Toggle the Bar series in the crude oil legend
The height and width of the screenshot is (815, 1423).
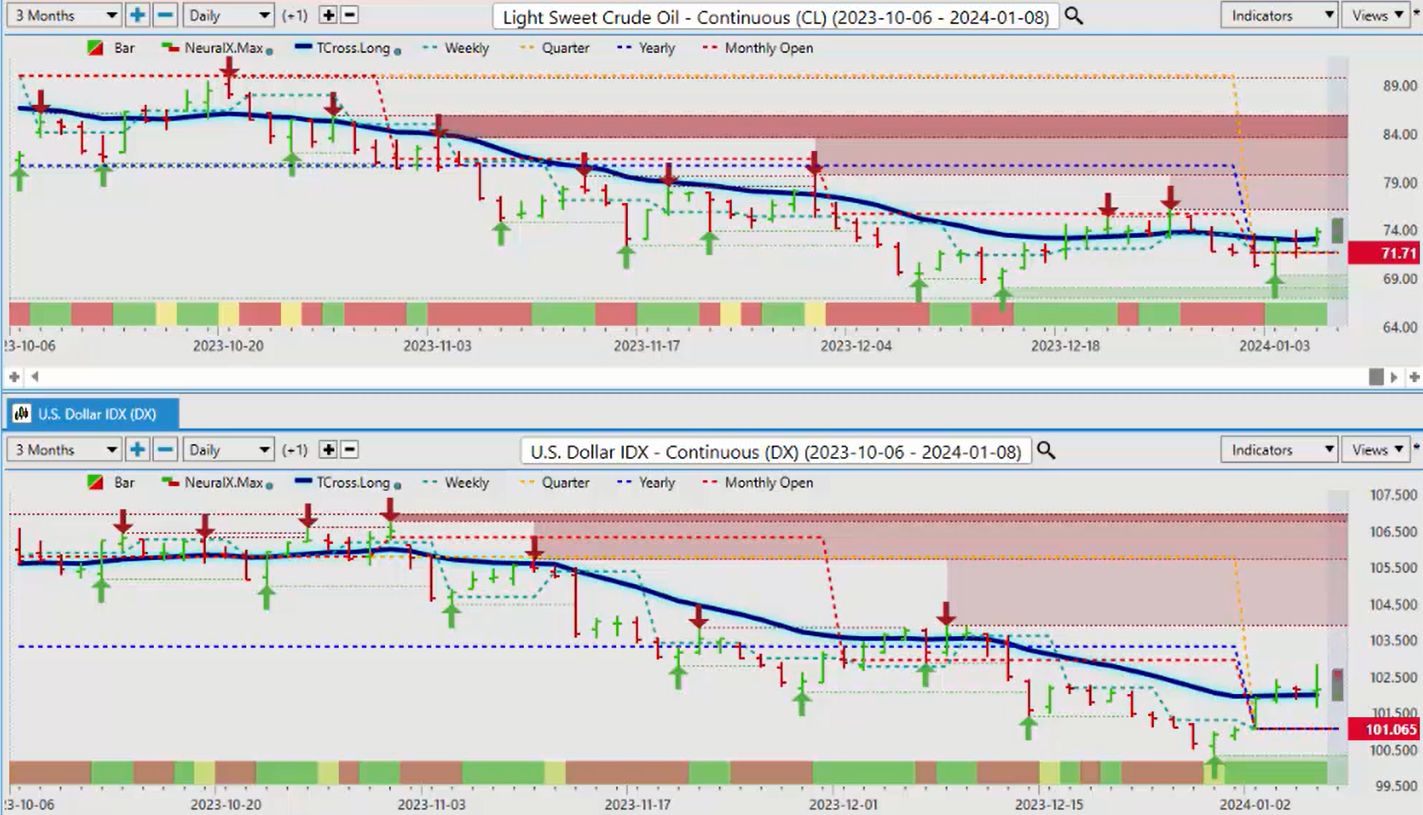tap(112, 48)
